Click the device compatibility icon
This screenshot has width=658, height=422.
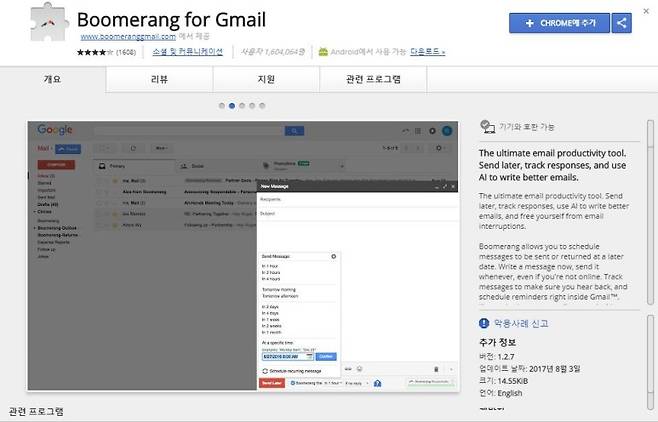[x=486, y=127]
